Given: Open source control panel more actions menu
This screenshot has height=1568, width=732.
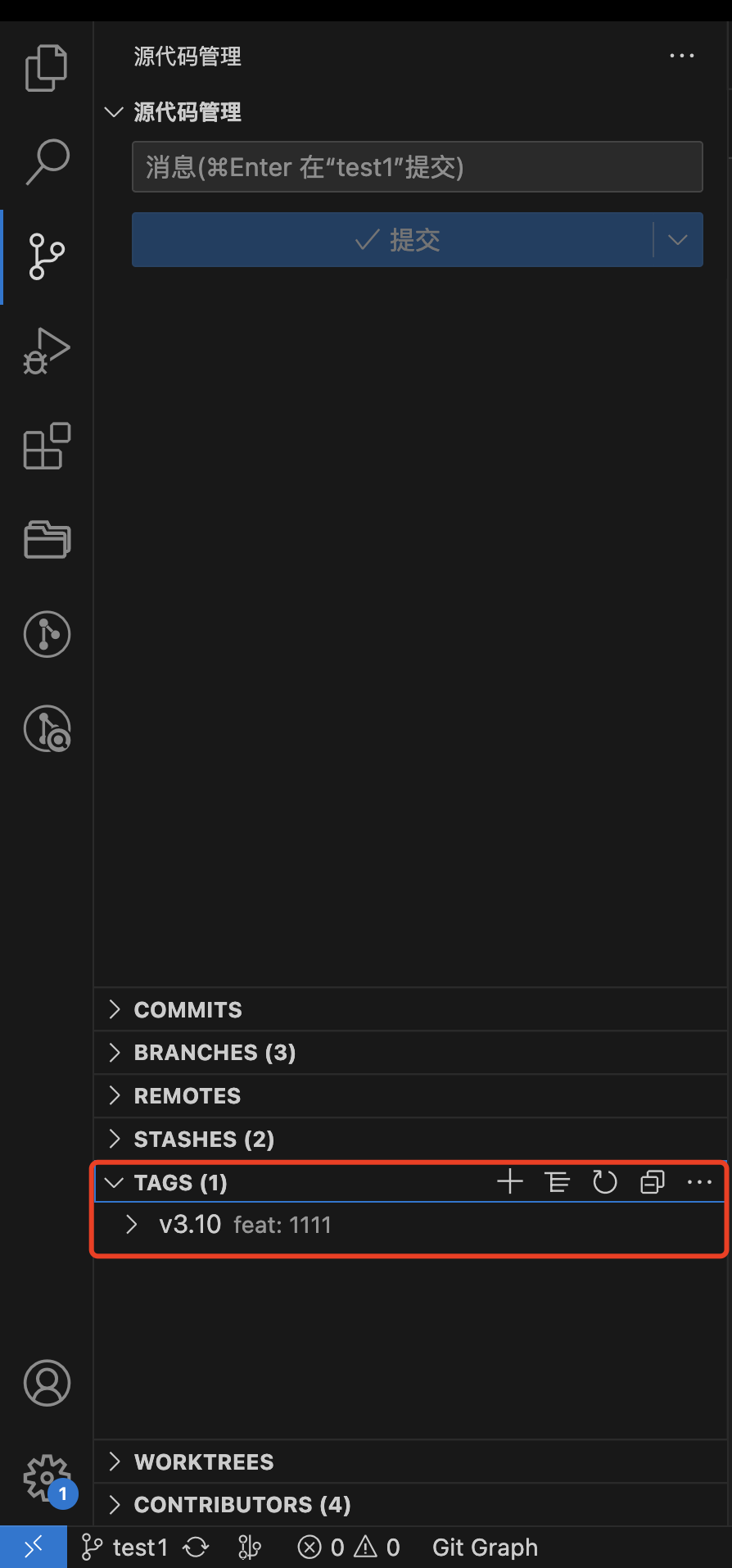Looking at the screenshot, I should [681, 57].
